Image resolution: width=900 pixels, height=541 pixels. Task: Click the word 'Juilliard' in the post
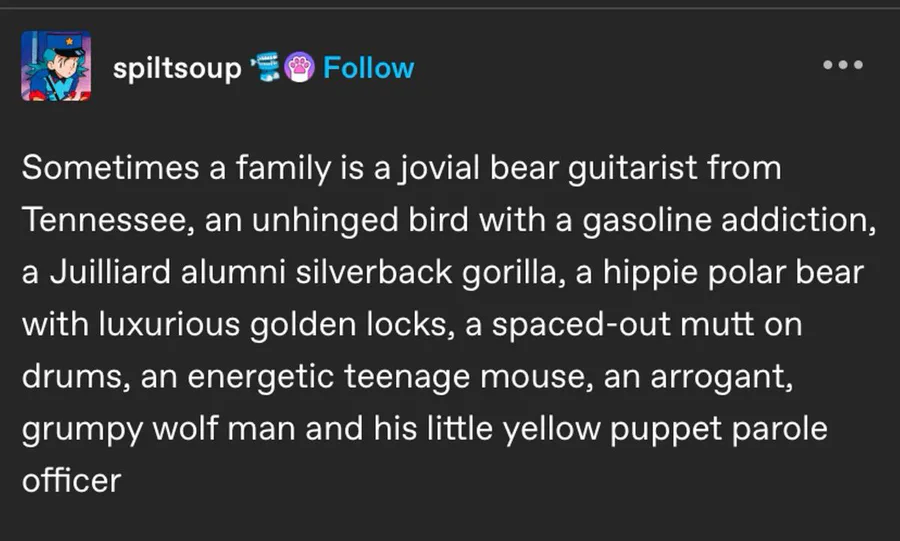(x=111, y=272)
